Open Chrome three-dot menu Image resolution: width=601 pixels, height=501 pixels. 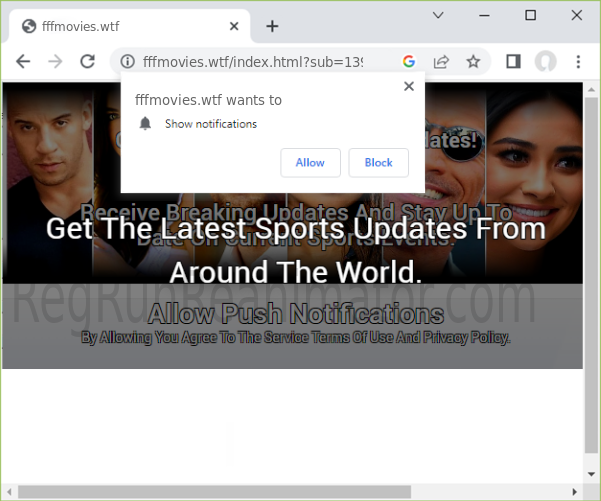tap(578, 62)
